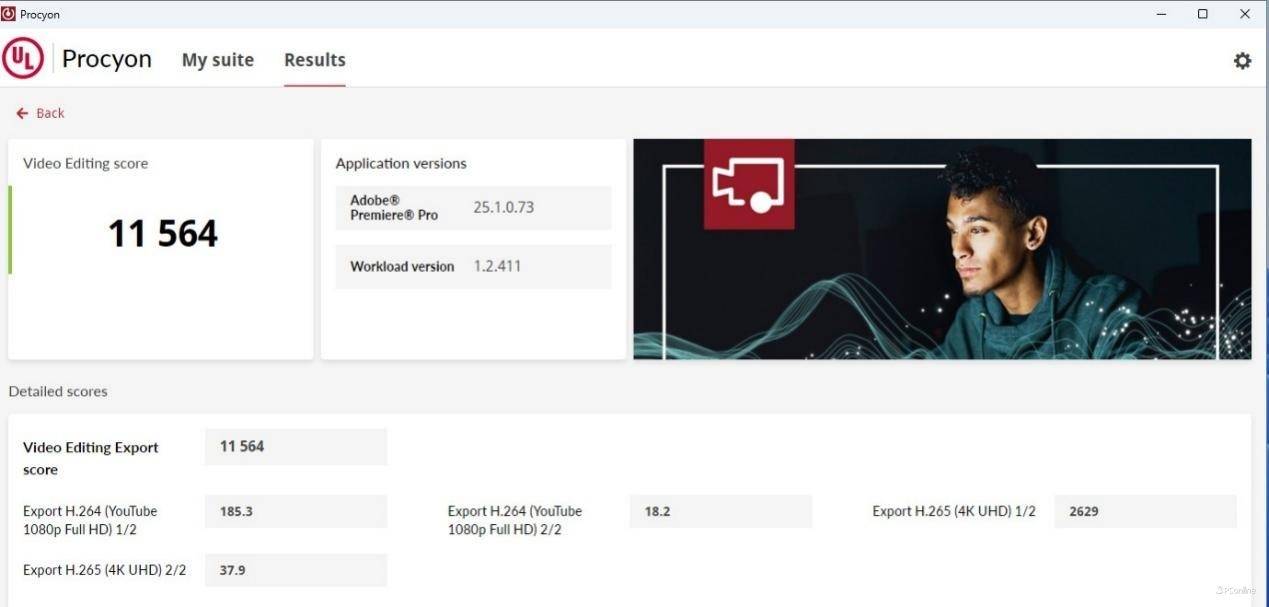Click the Procyon title bar app icon

9,14
